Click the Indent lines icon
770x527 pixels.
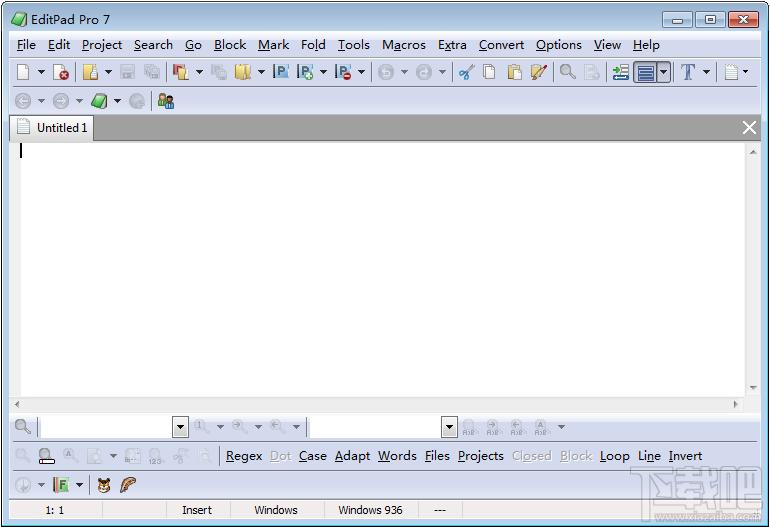621,72
